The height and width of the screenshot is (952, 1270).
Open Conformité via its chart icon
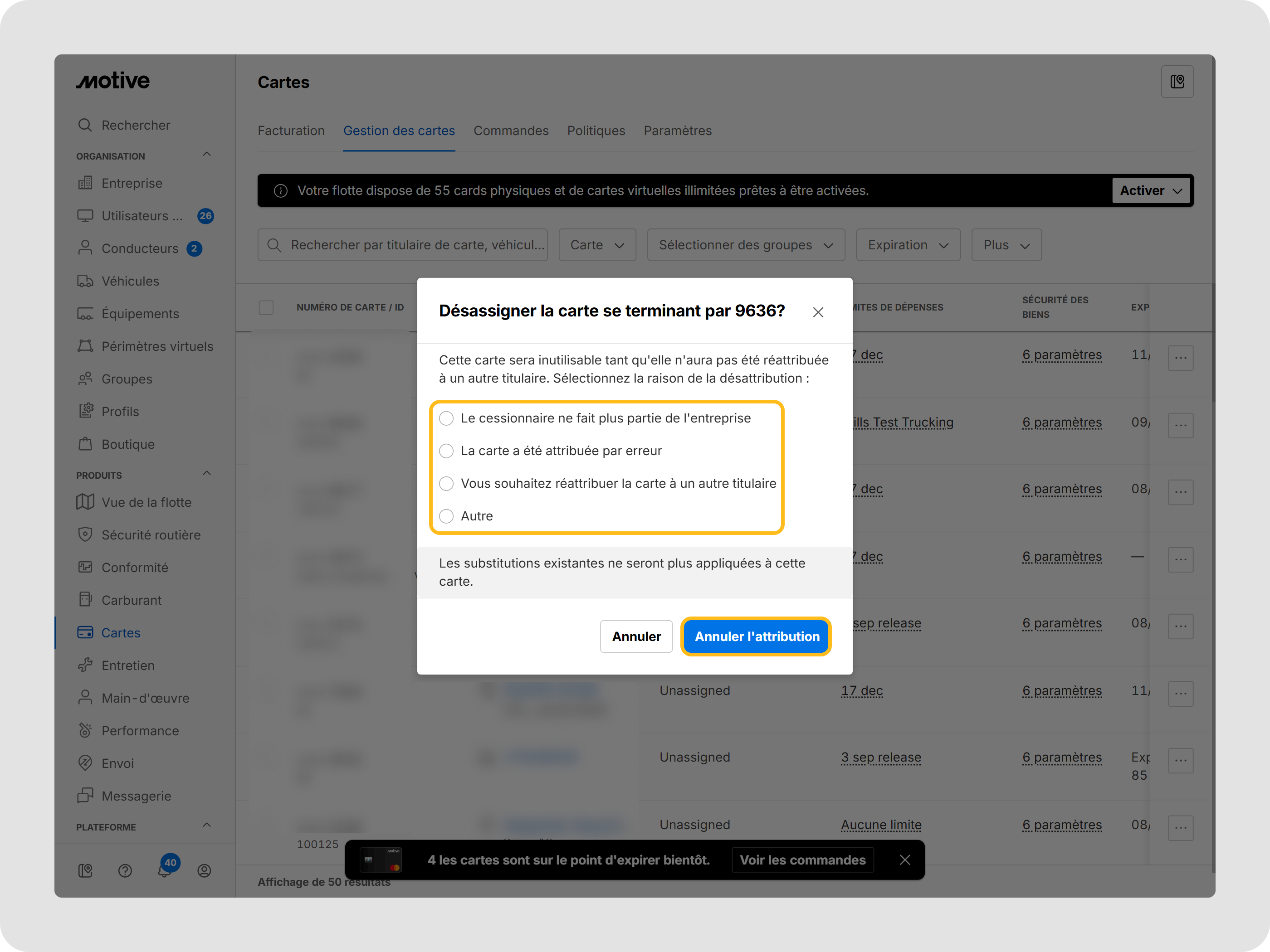85,568
